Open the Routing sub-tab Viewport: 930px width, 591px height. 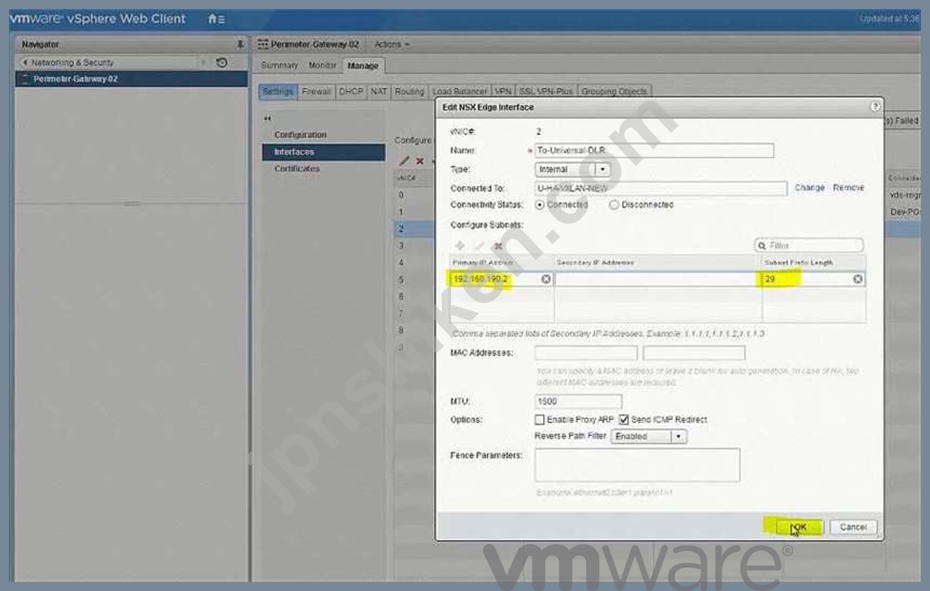(409, 91)
